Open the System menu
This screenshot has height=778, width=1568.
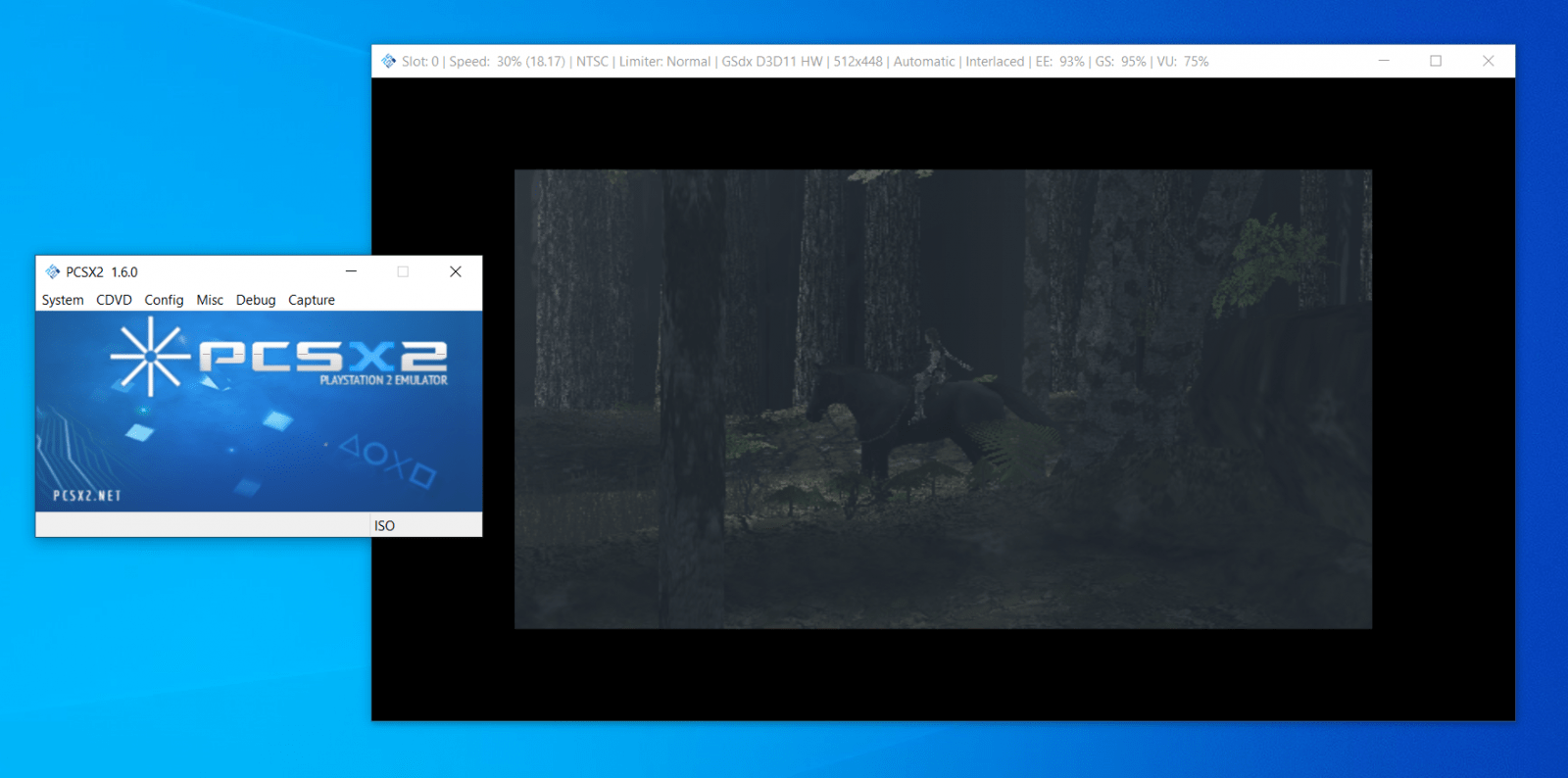63,300
